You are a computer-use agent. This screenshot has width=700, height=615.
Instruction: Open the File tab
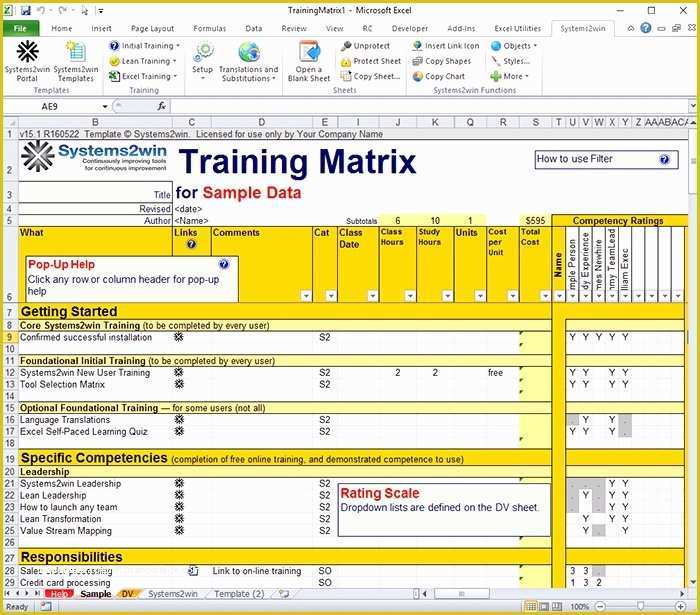(21, 28)
